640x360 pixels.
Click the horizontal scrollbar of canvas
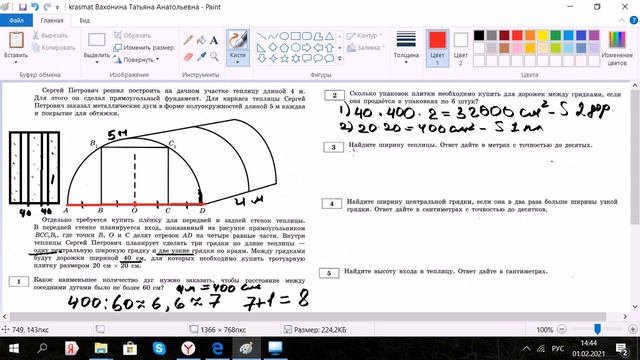coord(308,316)
